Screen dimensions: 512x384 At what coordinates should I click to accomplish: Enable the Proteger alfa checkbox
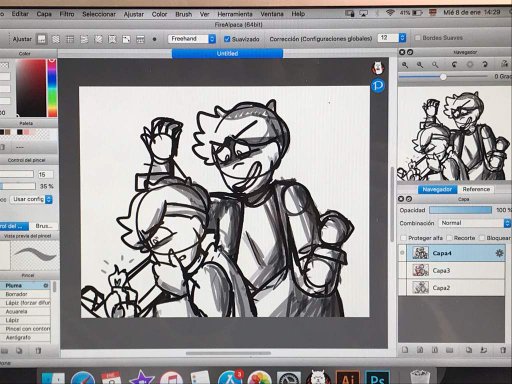pos(403,238)
